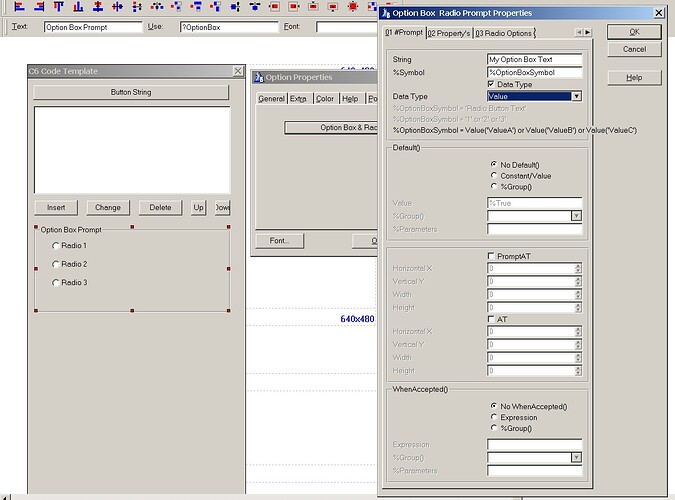Click the %Symbol input field

point(534,72)
